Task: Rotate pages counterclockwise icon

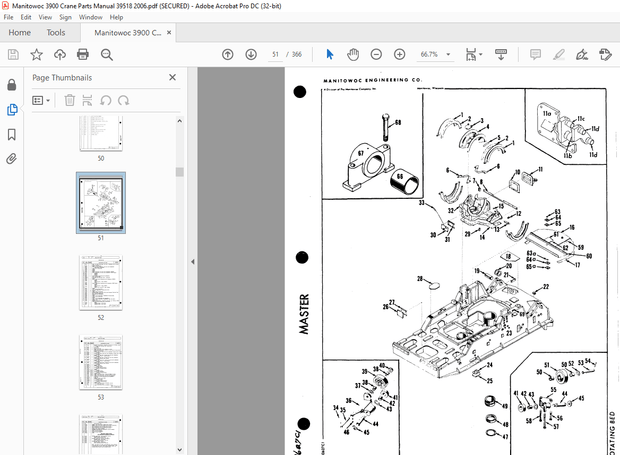Action: pyautogui.click(x=106, y=100)
